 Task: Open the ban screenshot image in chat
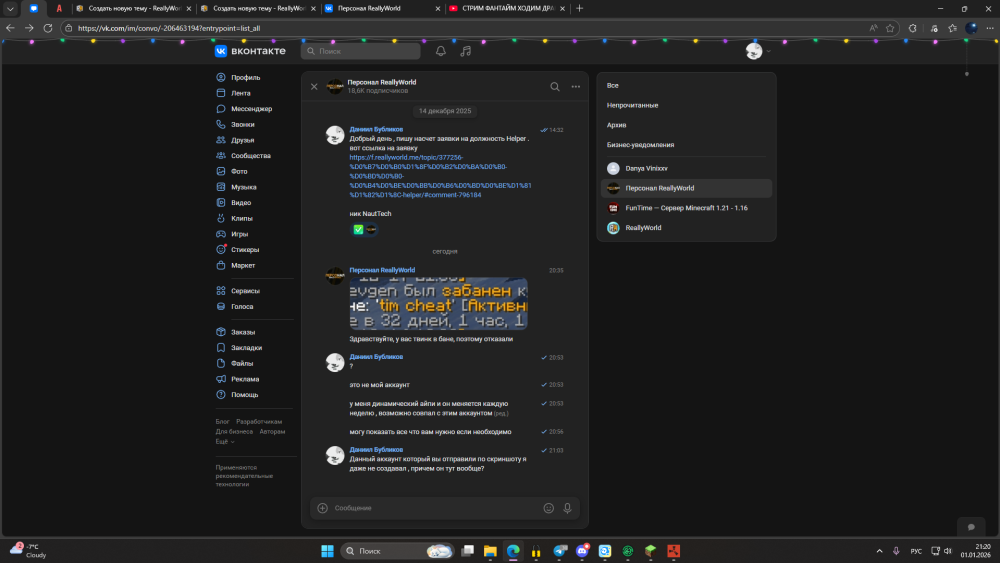pos(439,303)
